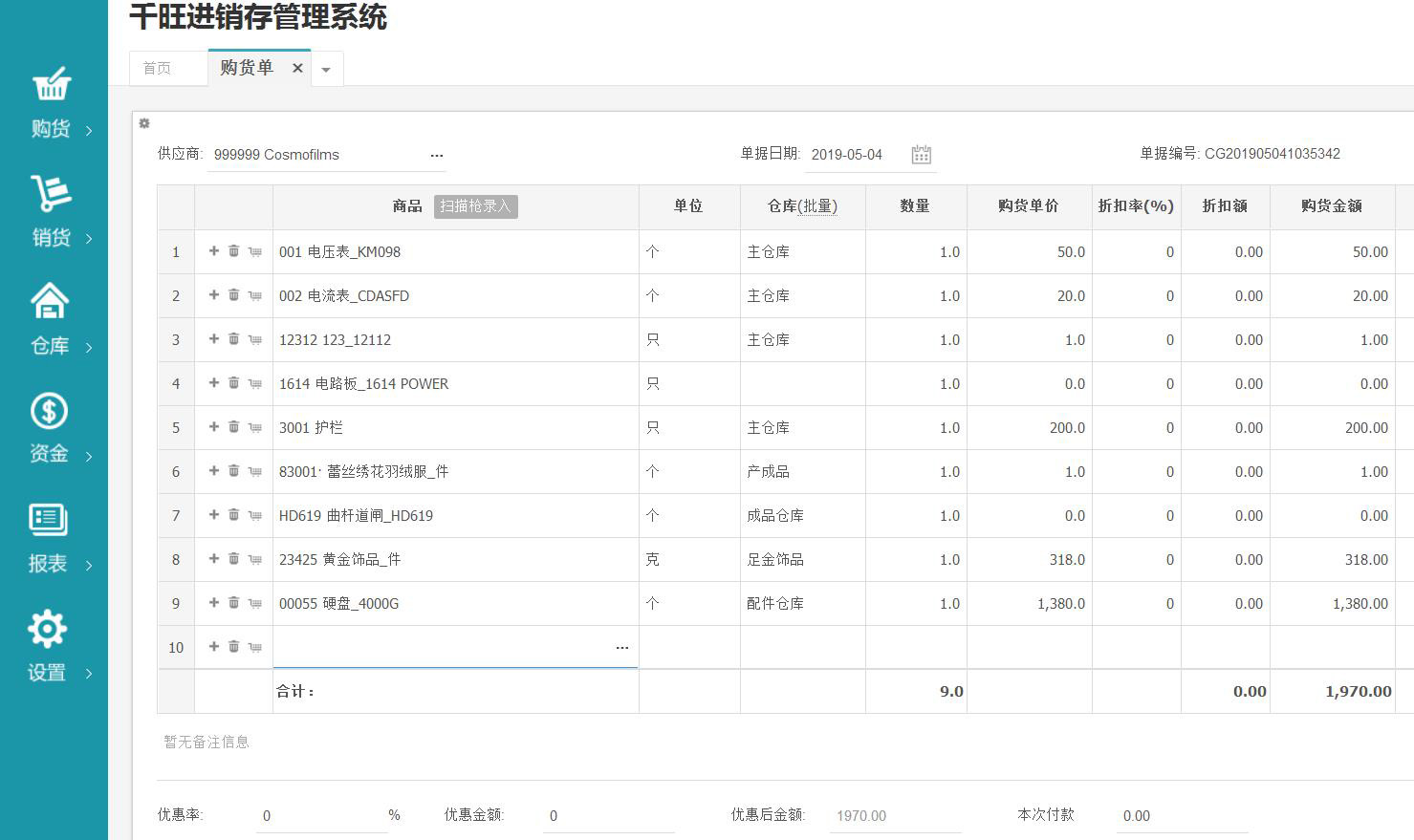The height and width of the screenshot is (840, 1414).
Task: Add a row after row 3 with plus icon
Action: tap(214, 339)
